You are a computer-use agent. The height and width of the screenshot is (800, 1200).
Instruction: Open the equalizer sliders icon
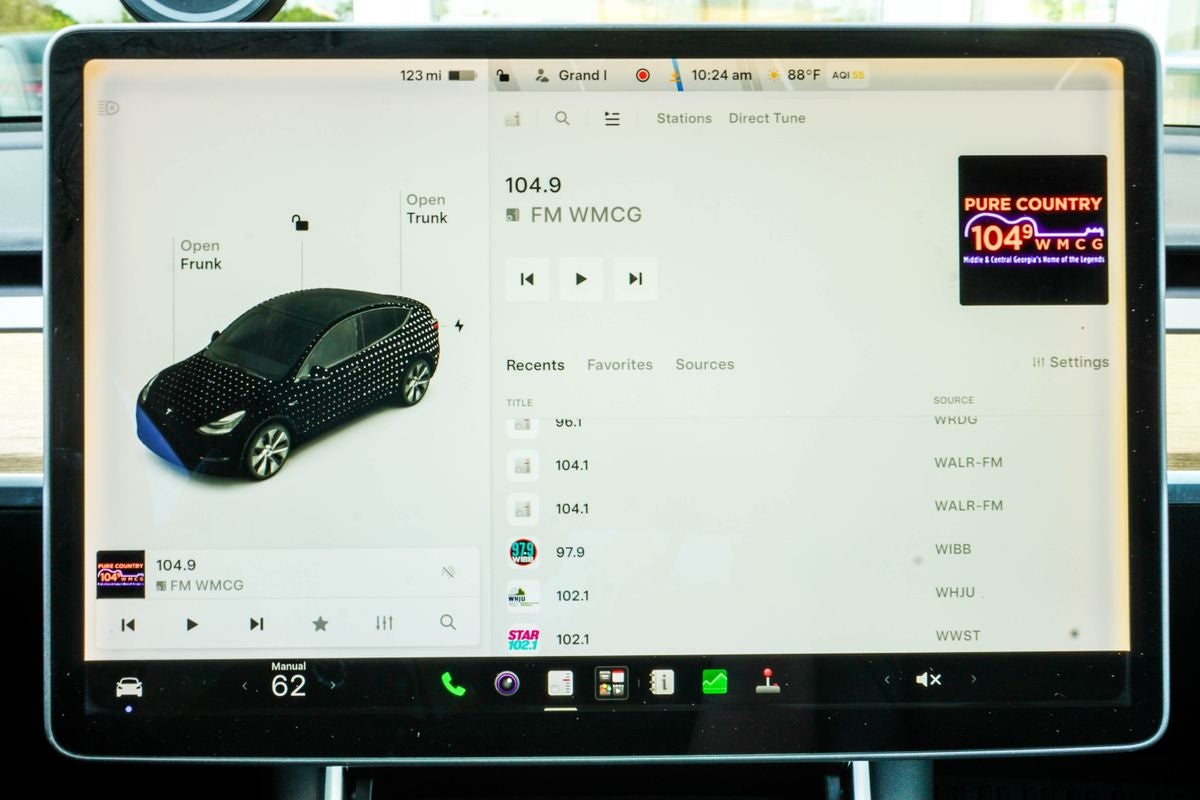[384, 623]
